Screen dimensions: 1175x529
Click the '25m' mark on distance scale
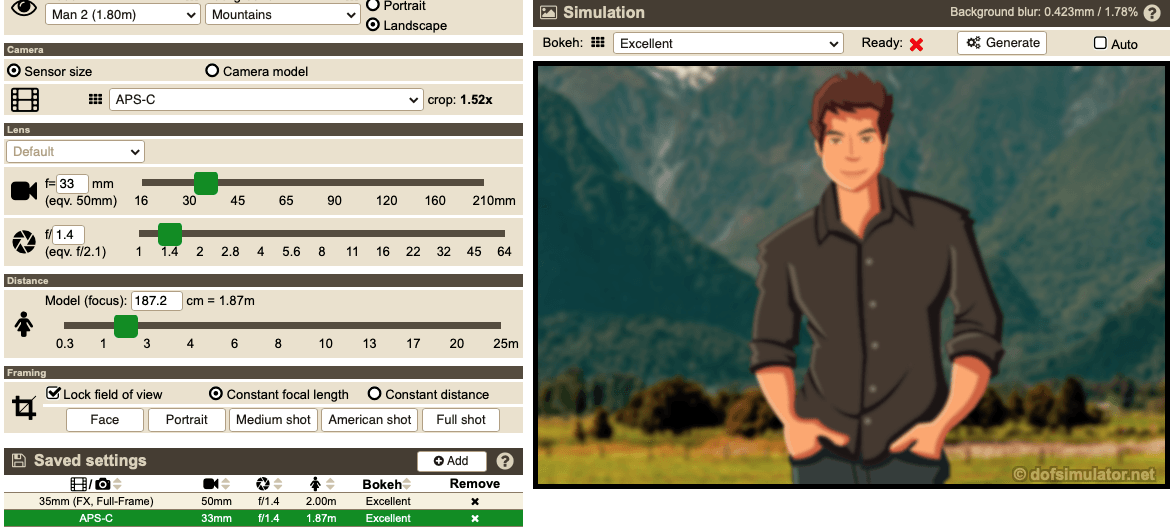[x=506, y=344]
